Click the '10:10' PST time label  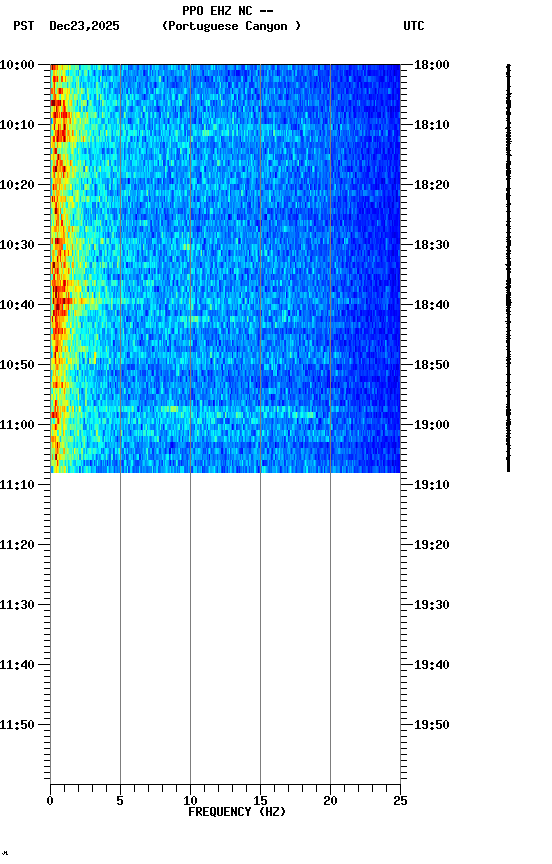(17, 125)
